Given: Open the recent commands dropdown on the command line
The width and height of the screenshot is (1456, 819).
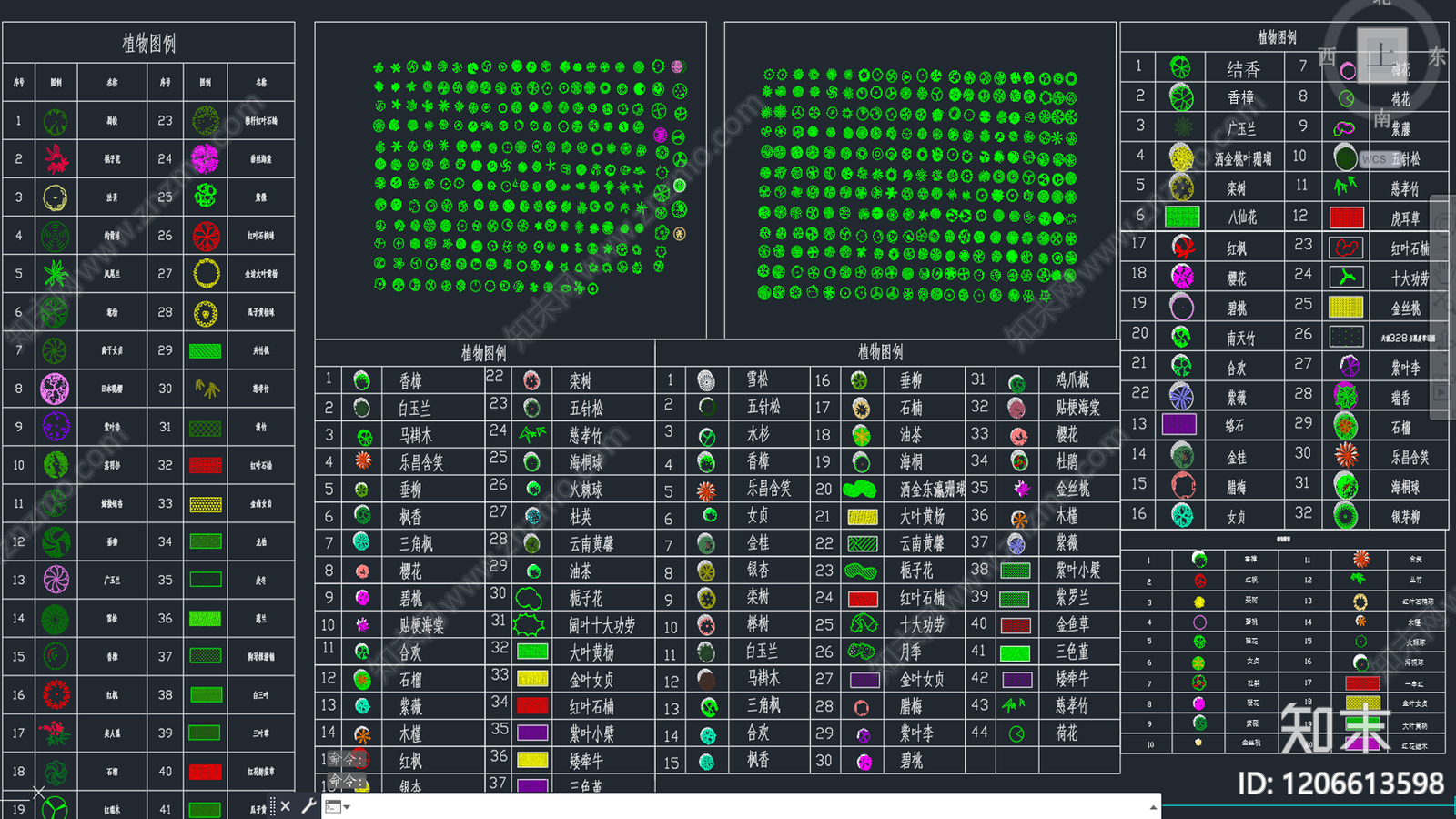Looking at the screenshot, I should [x=347, y=806].
